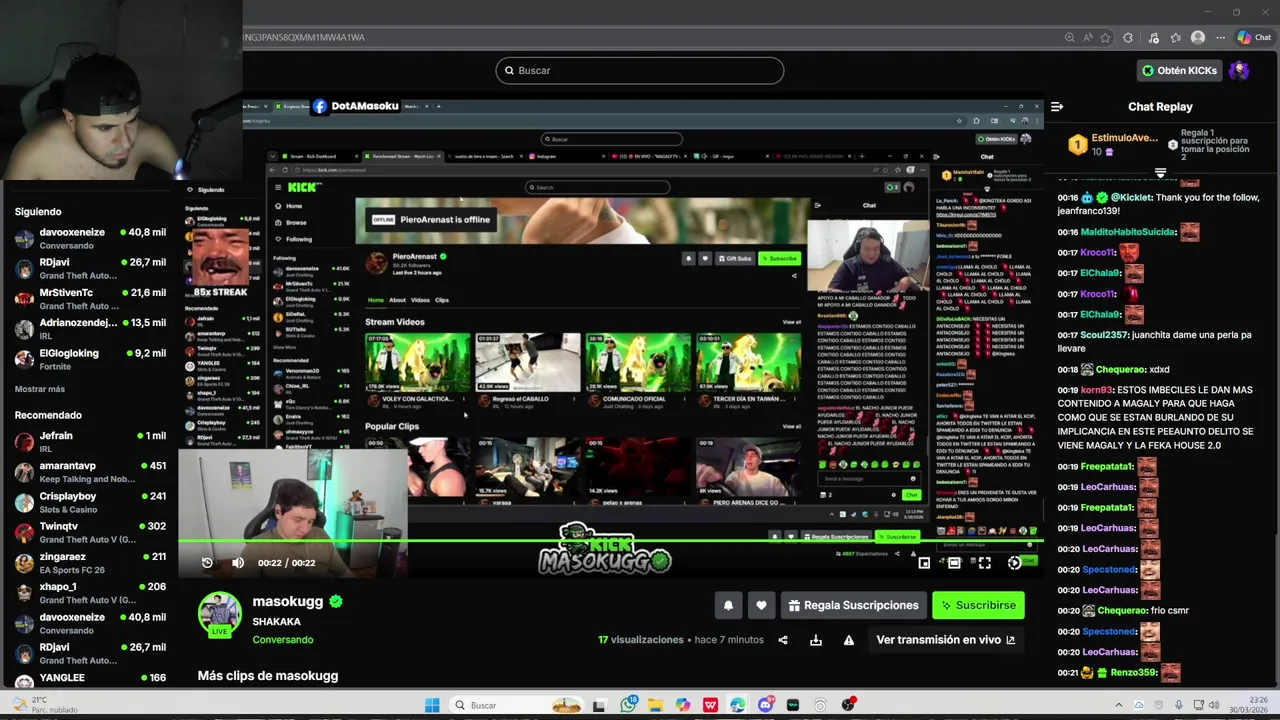This screenshot has width=1280, height=720.
Task: Open MrStivenTc channel in sidebar
Action: click(x=90, y=298)
